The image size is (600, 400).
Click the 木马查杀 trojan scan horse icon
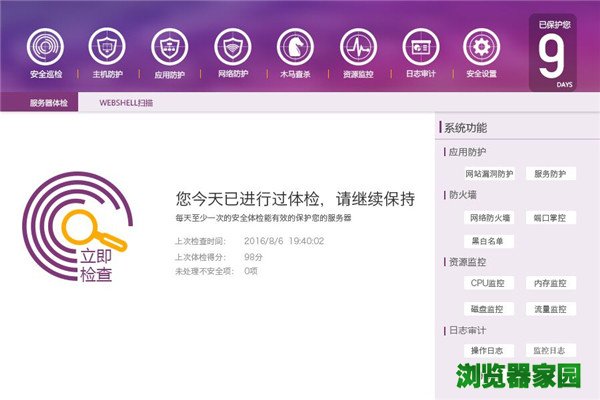(295, 46)
